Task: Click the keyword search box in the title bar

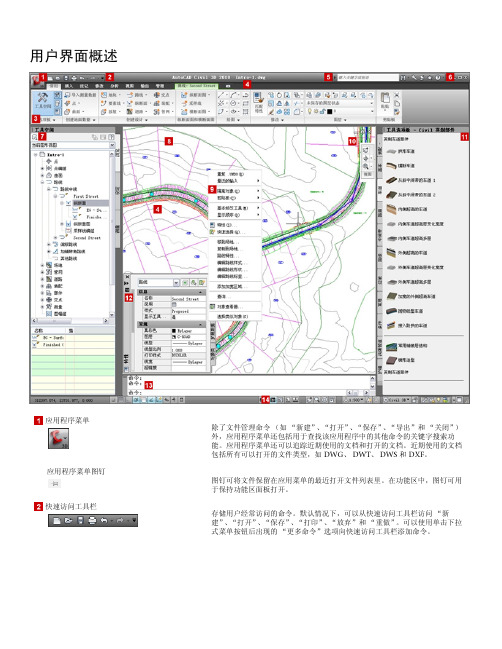Action: [368, 77]
